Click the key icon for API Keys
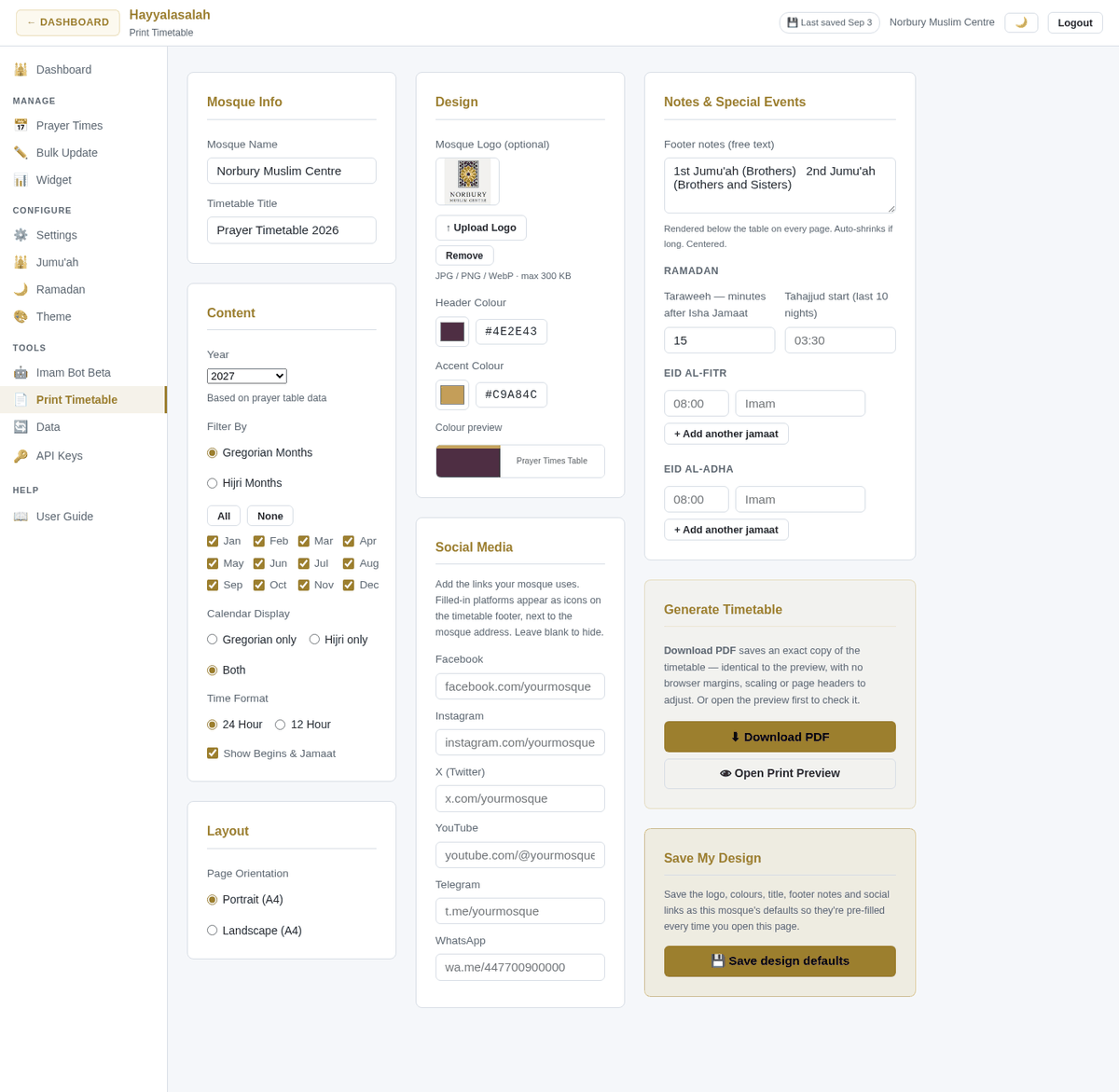 [21, 456]
